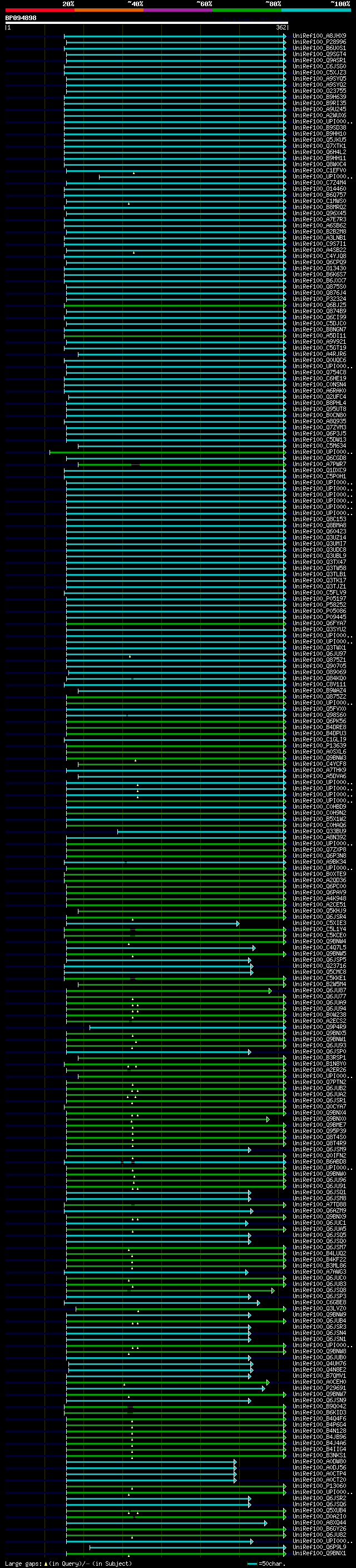Image resolution: width=356 pixels, height=1568 pixels.
Task: Click the UniRef100_C8V111 label
Action: coord(319,684)
